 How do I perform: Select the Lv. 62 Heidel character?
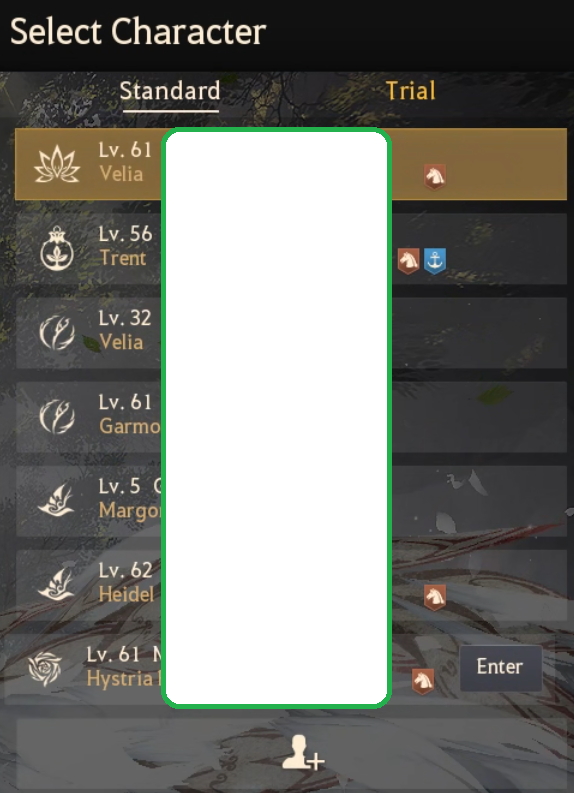pyautogui.click(x=291, y=585)
